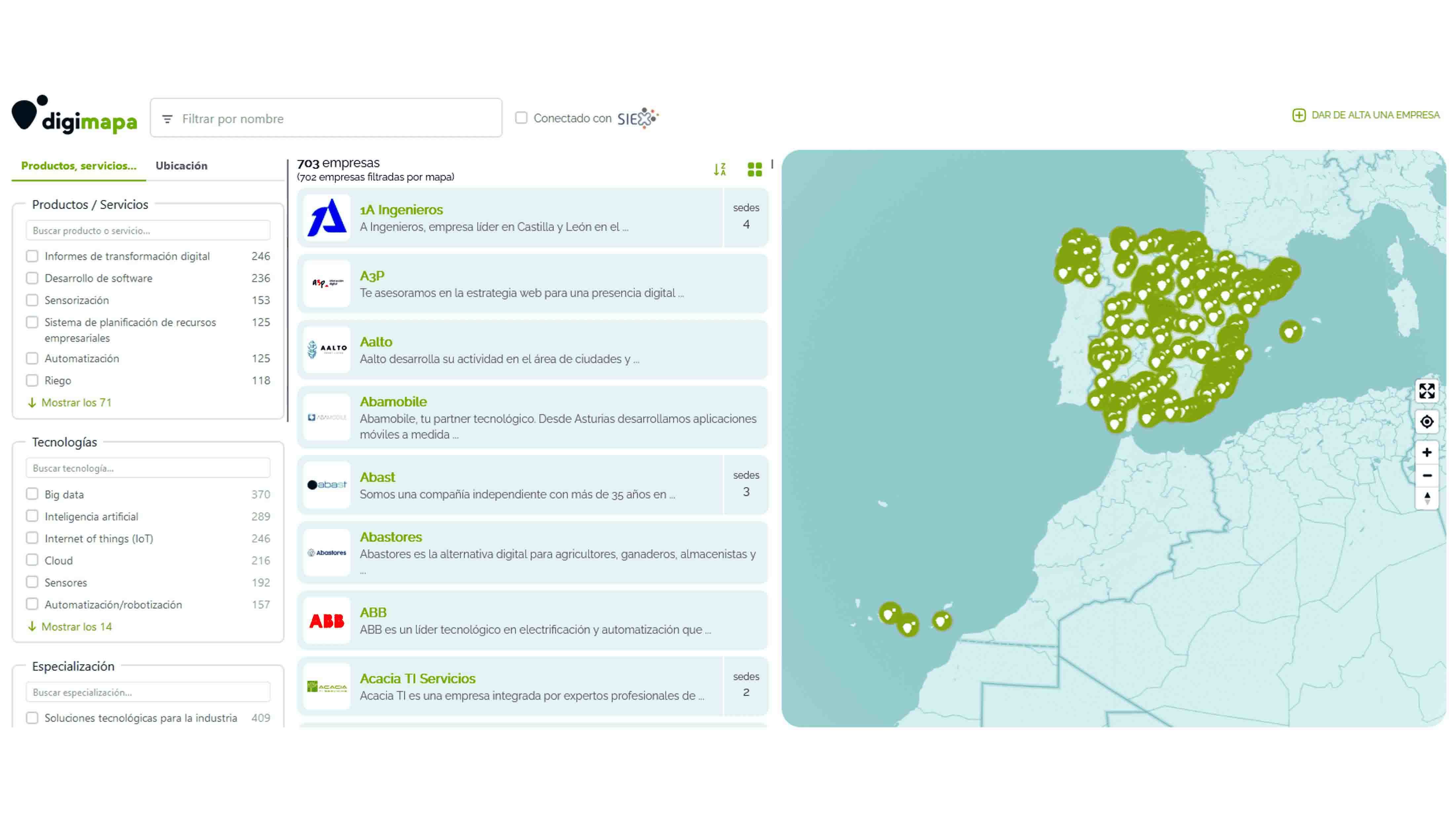Check Riego filter
This screenshot has height=820, width=1456.
[x=32, y=381]
